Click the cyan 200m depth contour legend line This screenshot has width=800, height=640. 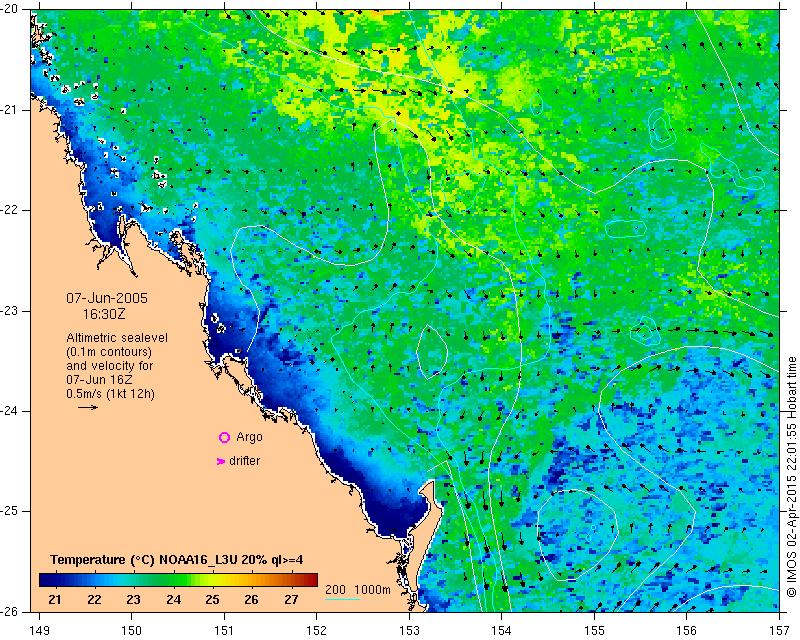(x=342, y=599)
